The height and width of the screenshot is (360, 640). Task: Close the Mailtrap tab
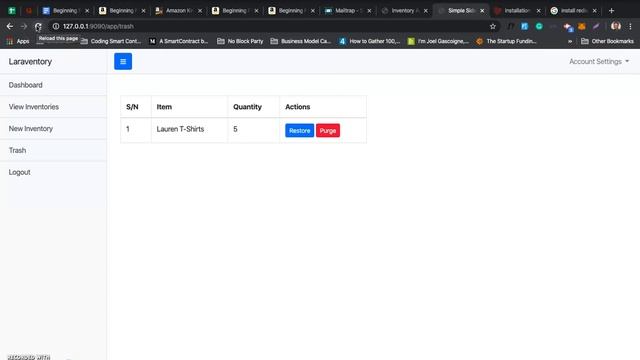tap(369, 11)
